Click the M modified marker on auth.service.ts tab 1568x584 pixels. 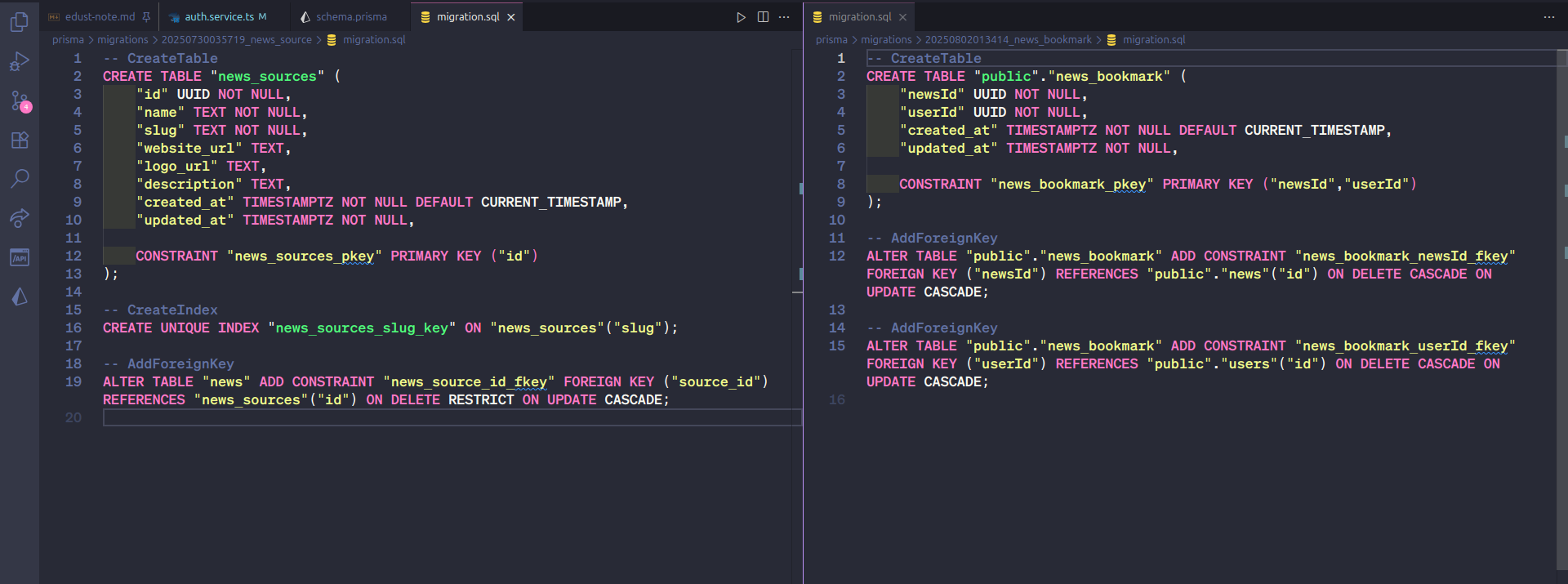click(x=262, y=17)
